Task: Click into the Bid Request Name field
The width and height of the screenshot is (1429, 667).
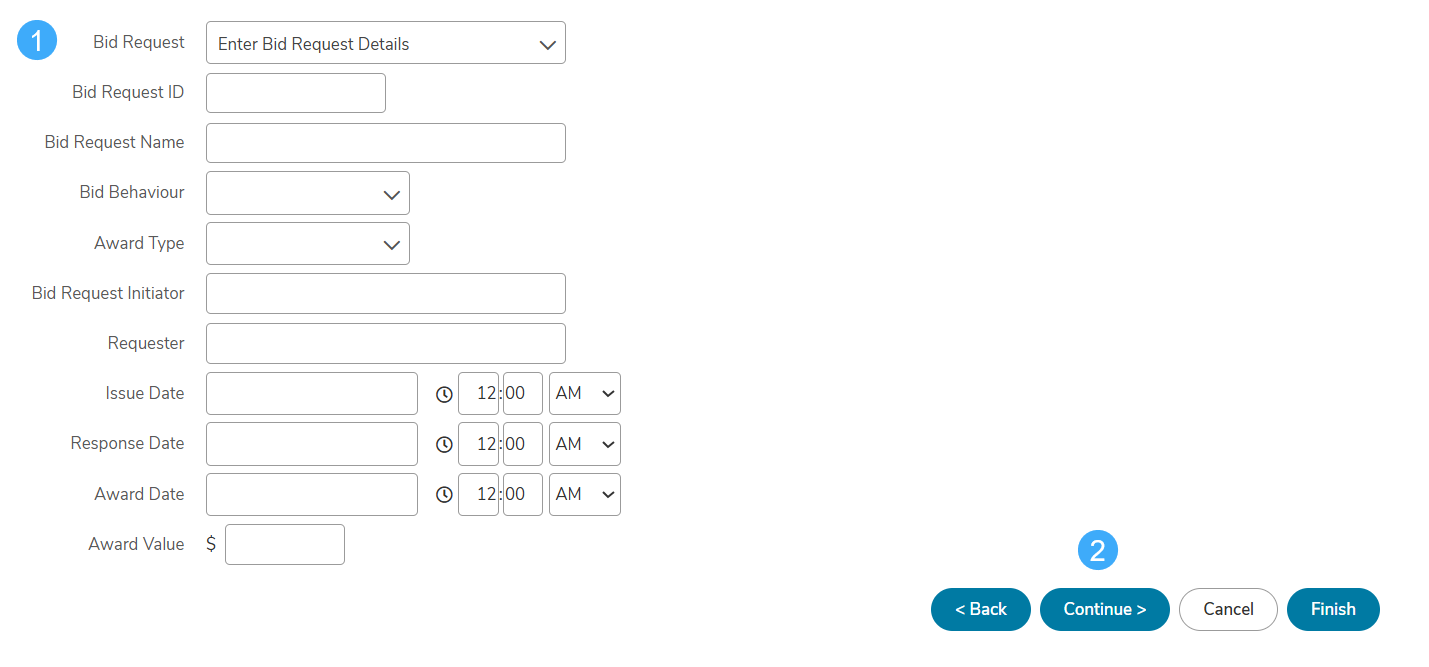Action: [x=386, y=143]
